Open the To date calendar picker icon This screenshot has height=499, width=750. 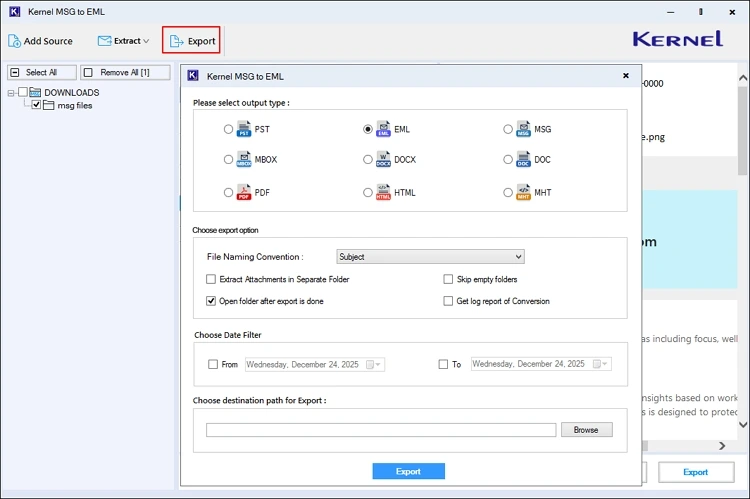[x=600, y=364]
